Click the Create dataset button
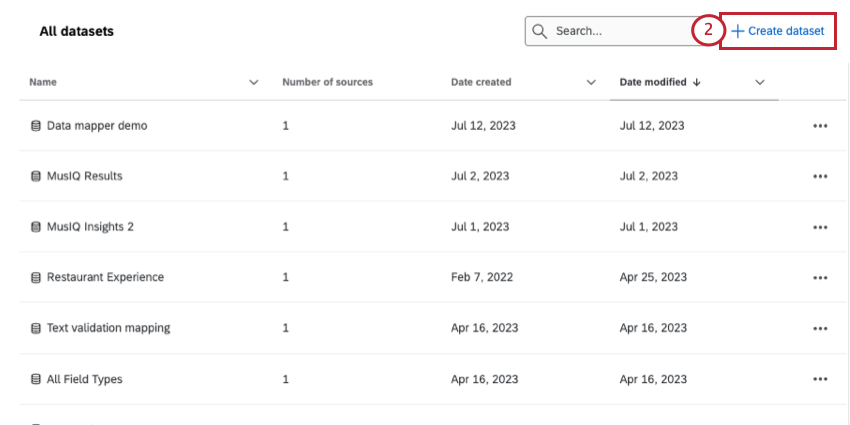This screenshot has height=425, width=850. 778,31
